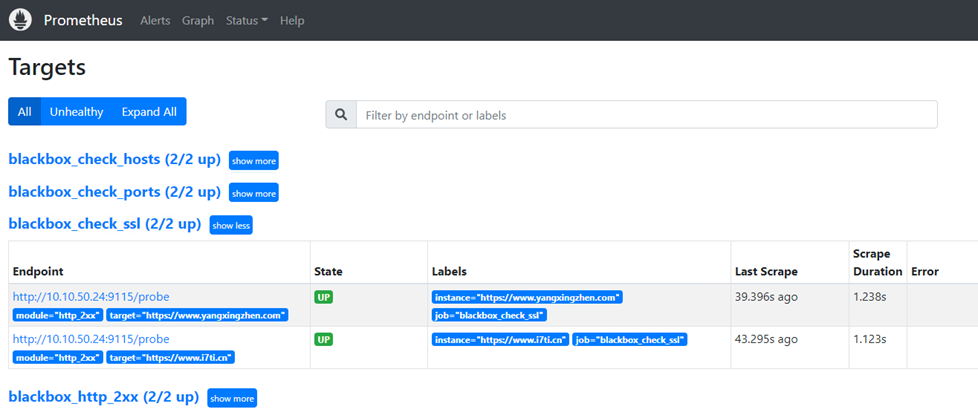Open the blackbox_check_ssl job heading link
Screen dimensions: 978x415
105,224
